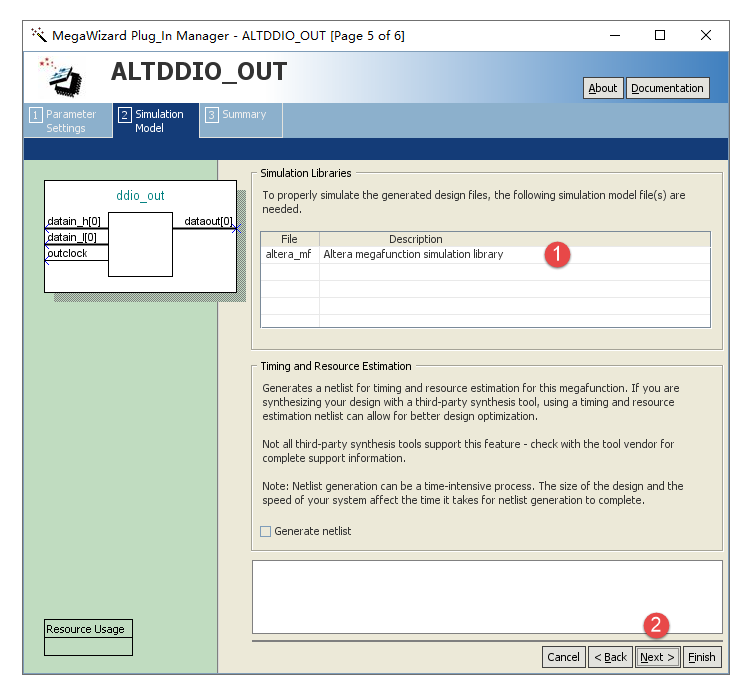Click the ALTDDIO_OUT chip logo icon
The width and height of the screenshot is (753, 691).
point(61,77)
